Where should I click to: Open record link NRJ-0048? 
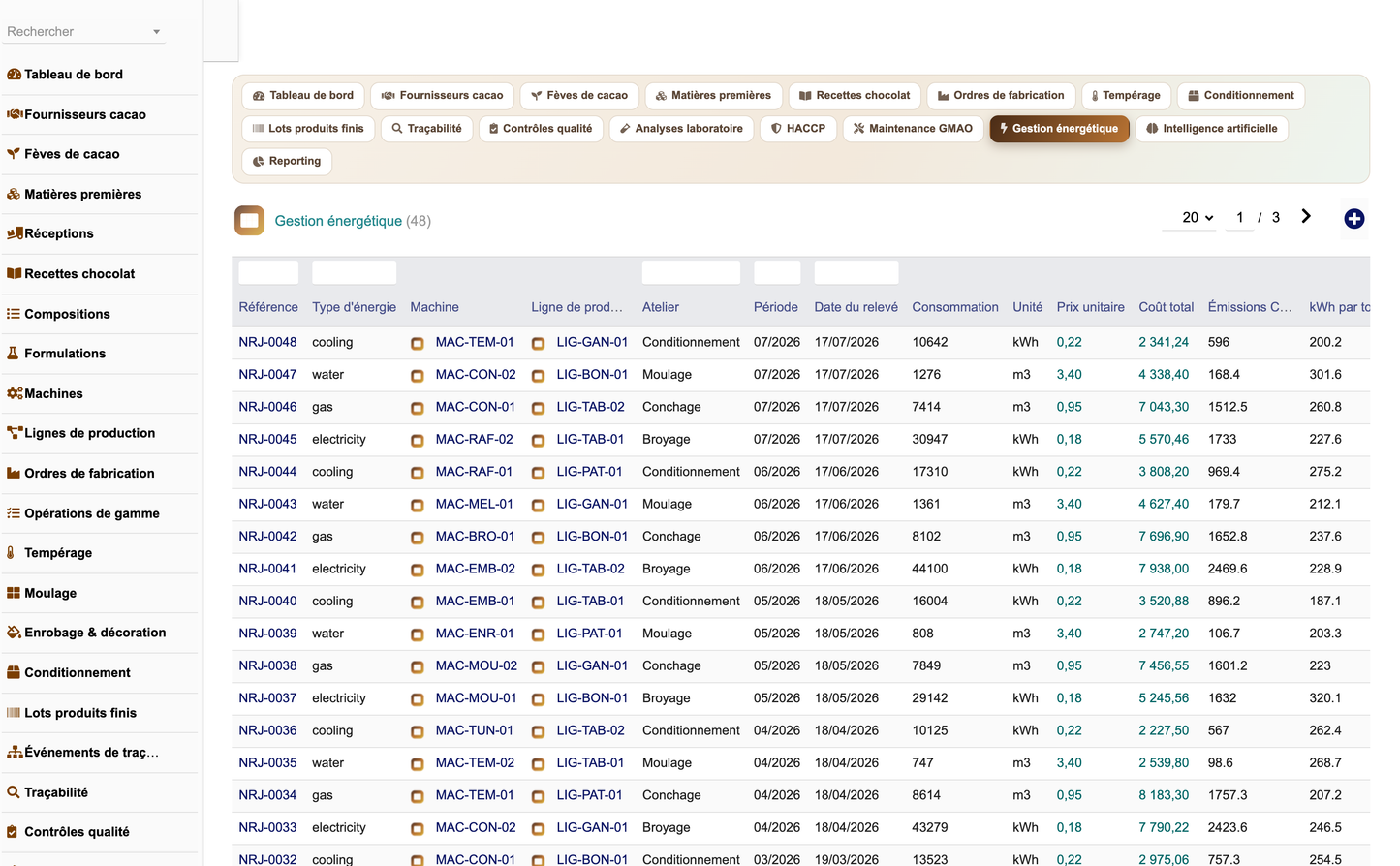(267, 342)
